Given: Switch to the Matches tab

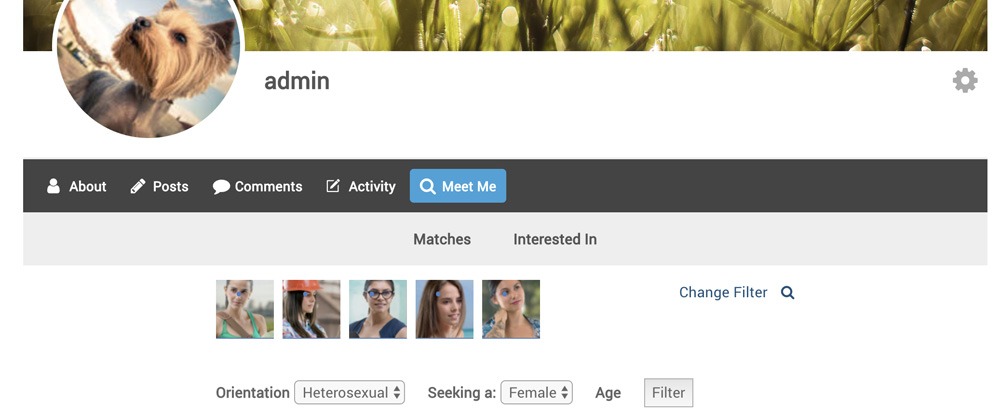Looking at the screenshot, I should point(442,239).
